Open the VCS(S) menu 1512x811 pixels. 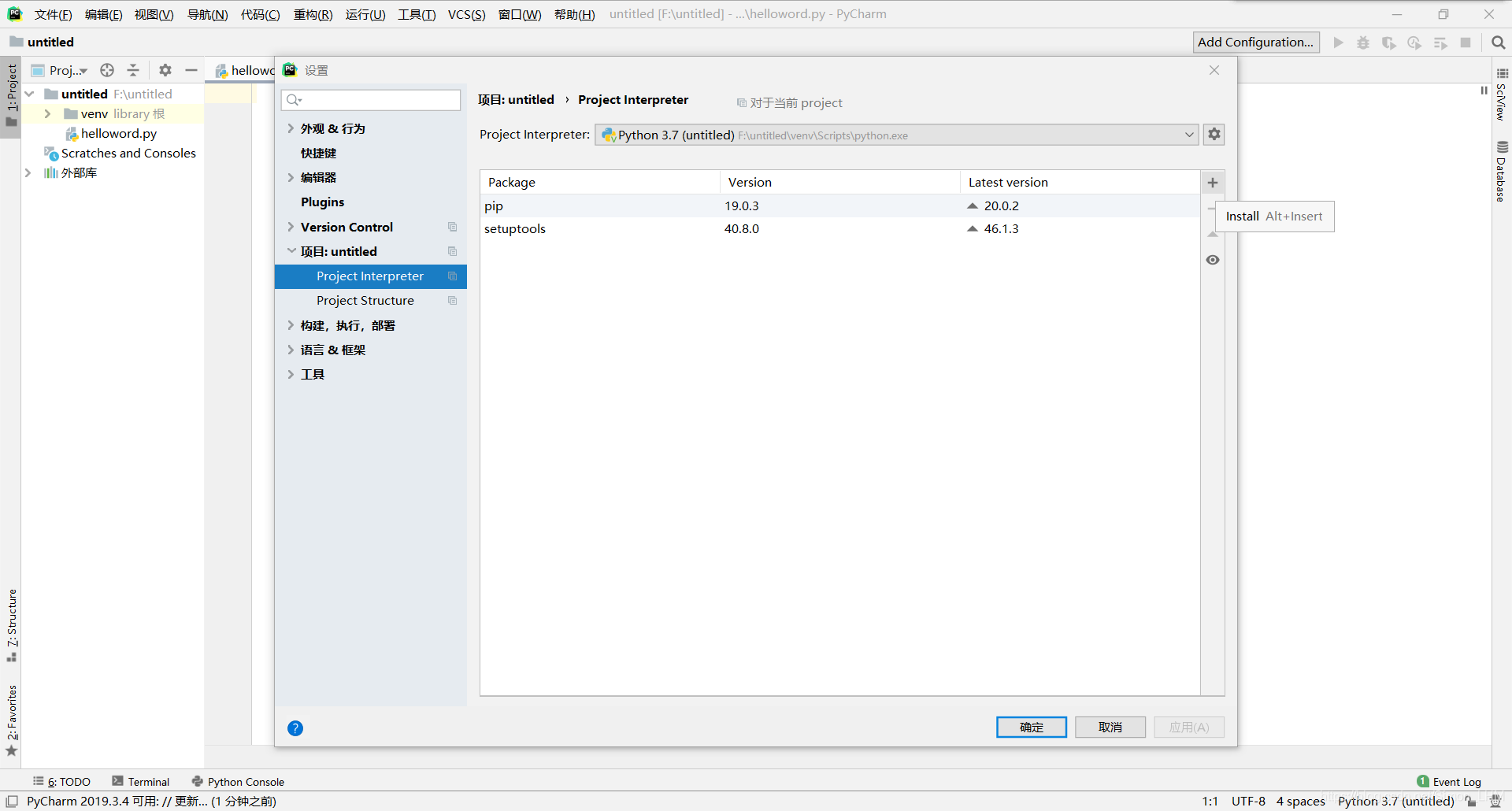(466, 14)
